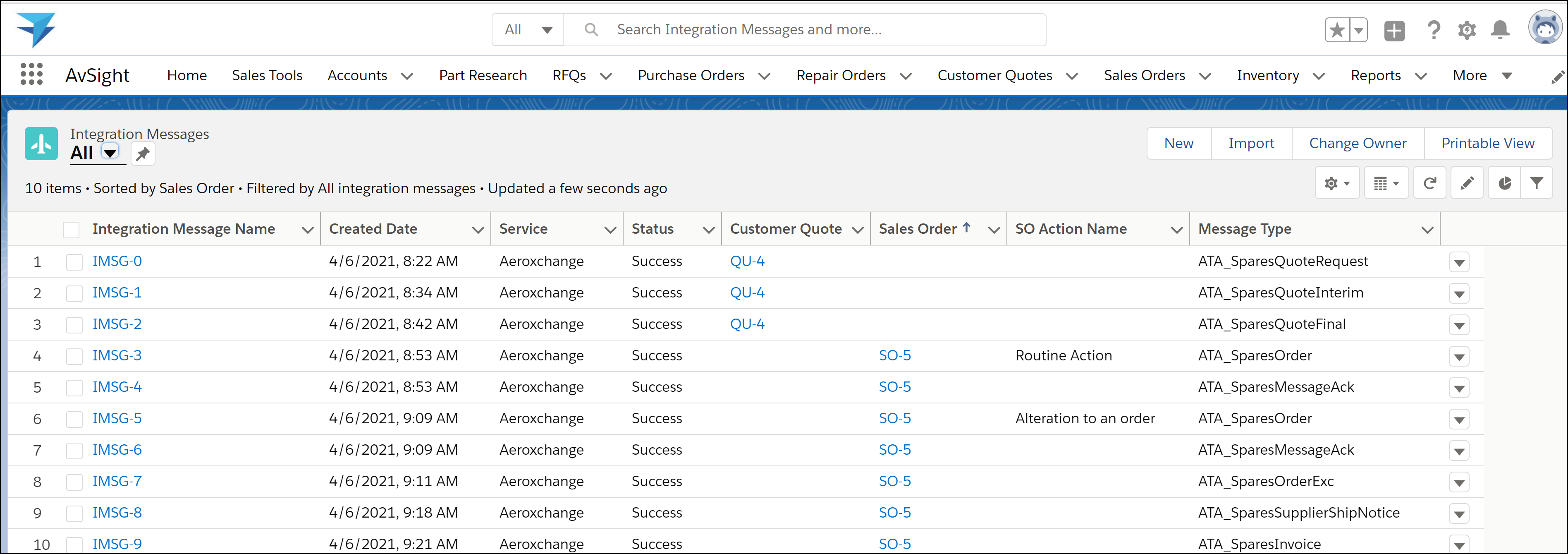Open row actions for IMSG-7
Viewport: 1568px width, 554px height.
coord(1459,482)
